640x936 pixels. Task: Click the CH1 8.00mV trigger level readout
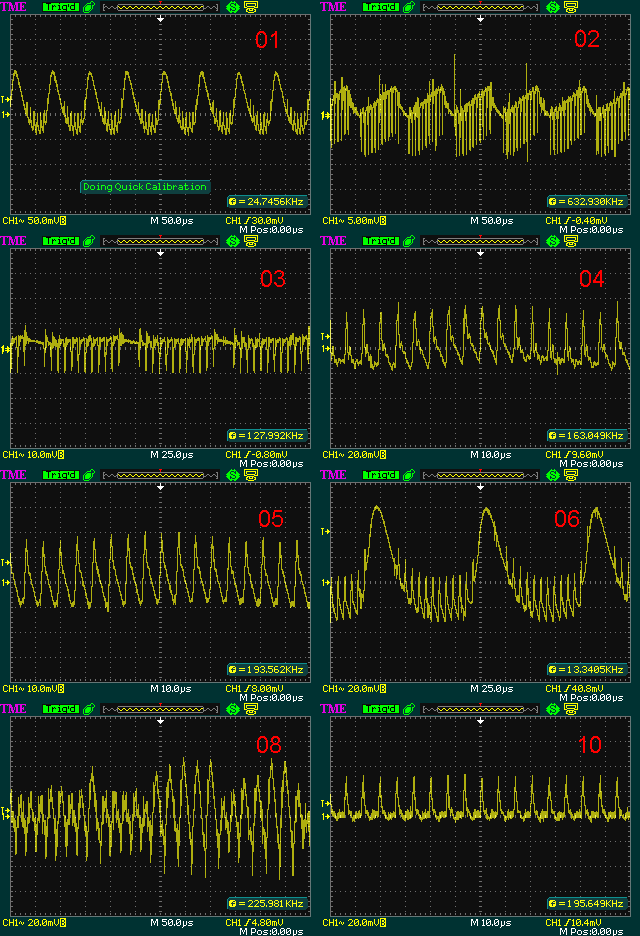click(x=255, y=689)
